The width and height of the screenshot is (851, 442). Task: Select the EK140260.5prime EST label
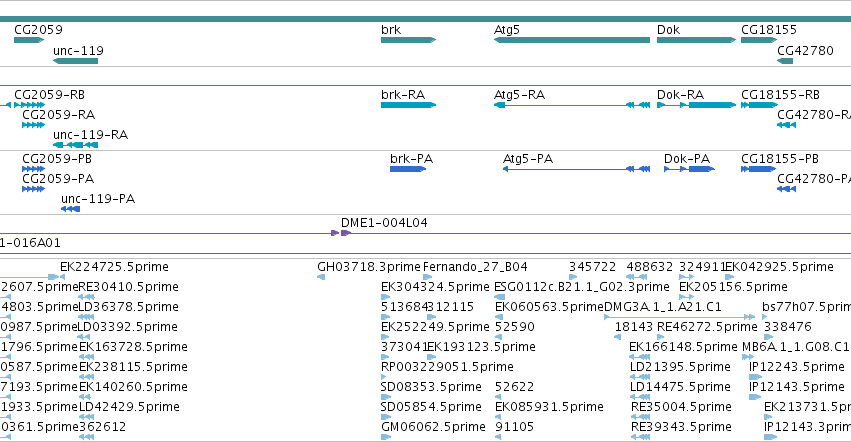(x=134, y=387)
